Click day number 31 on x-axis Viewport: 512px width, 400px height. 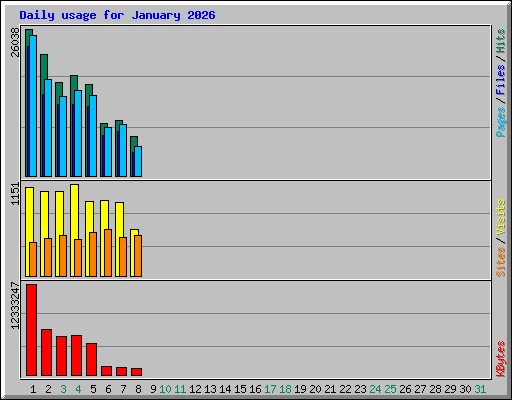480,389
